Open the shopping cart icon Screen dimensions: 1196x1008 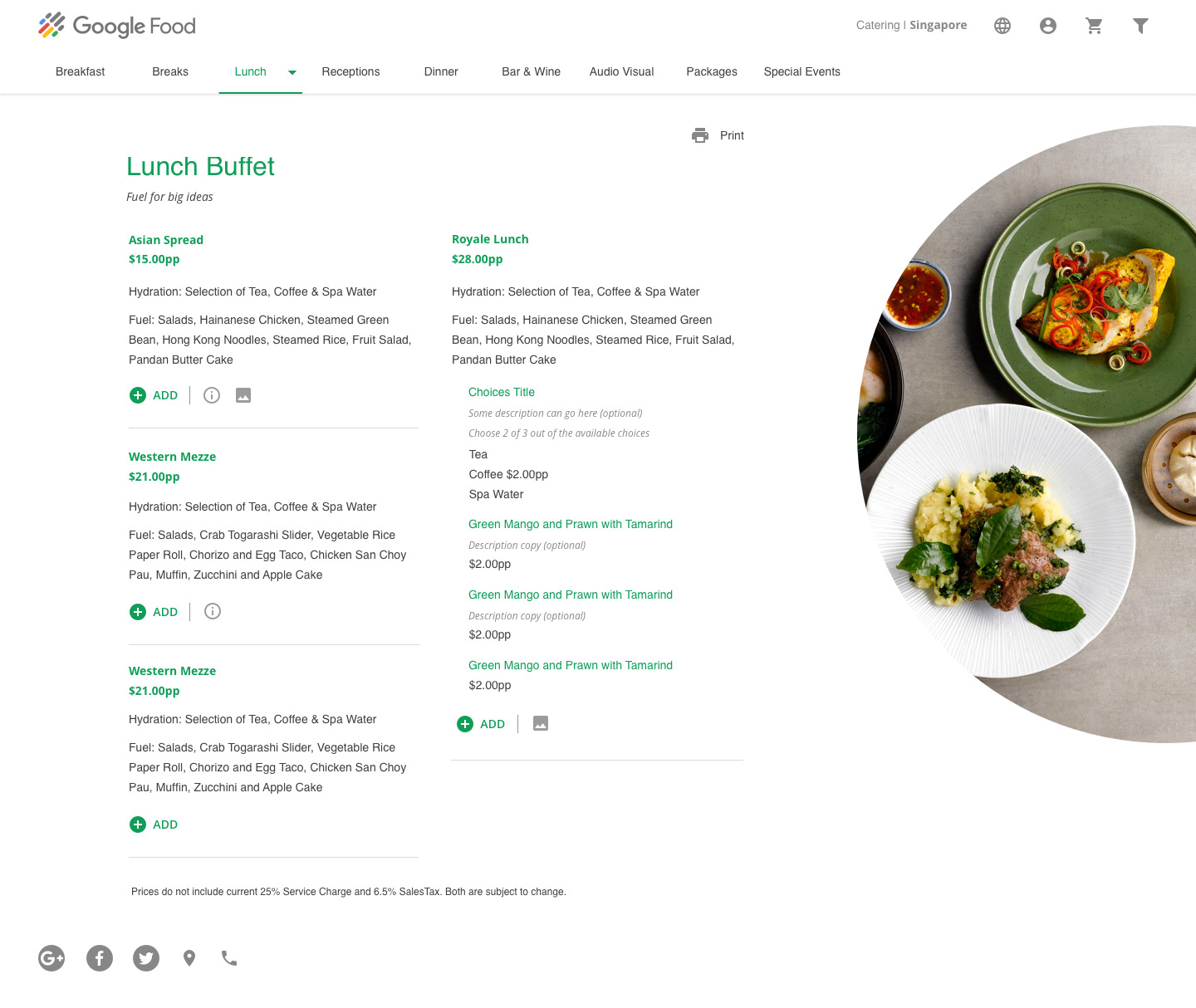1095,26
